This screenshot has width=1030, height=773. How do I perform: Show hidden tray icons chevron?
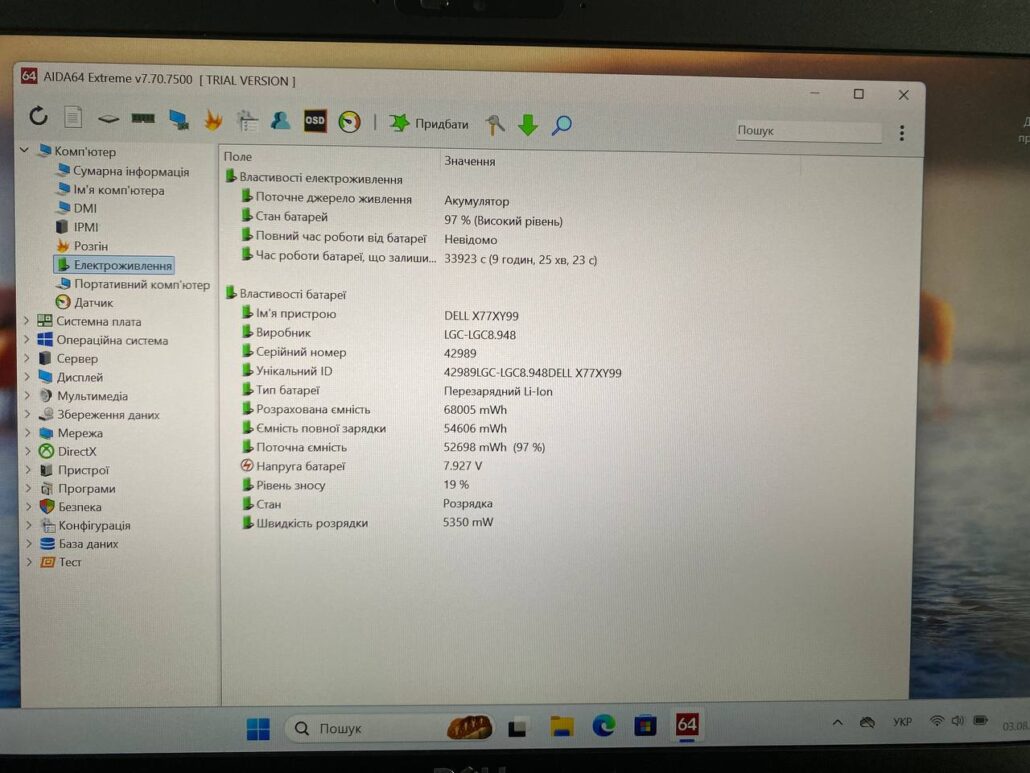coord(838,723)
